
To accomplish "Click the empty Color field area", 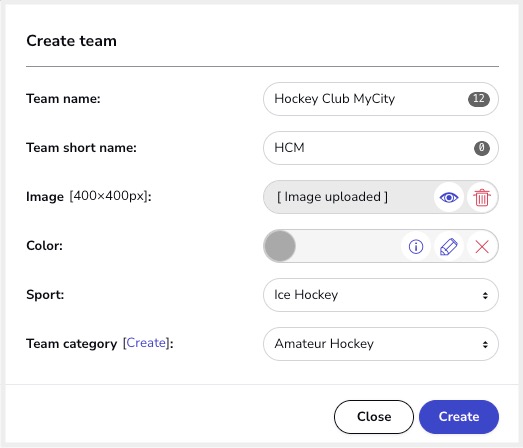I will [348, 246].
